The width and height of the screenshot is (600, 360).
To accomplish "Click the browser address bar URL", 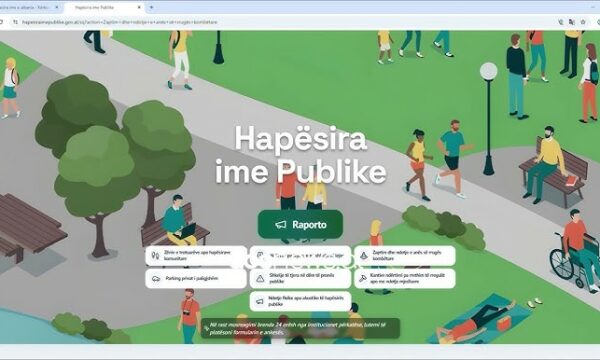I will tap(120, 22).
